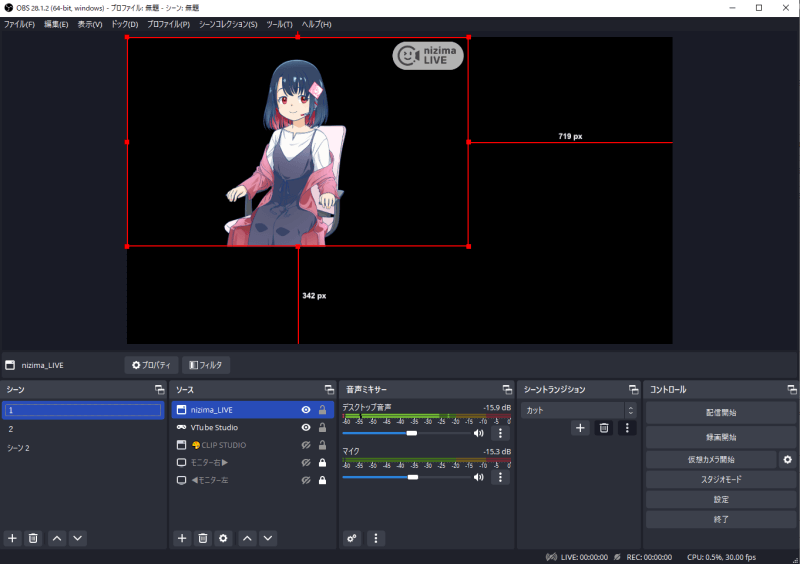Screen dimensions: 800x564
Task: Open the ファイル(F) menu
Action: [x=19, y=24]
